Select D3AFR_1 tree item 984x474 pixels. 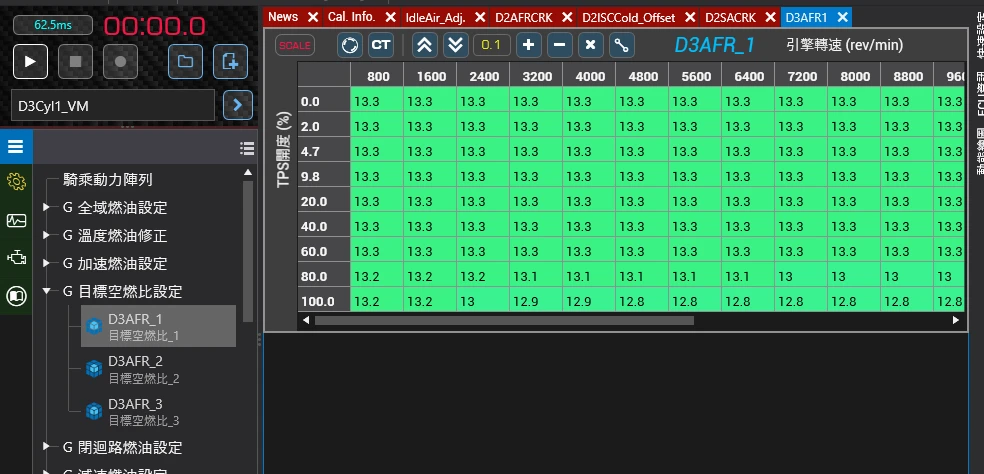tap(159, 326)
